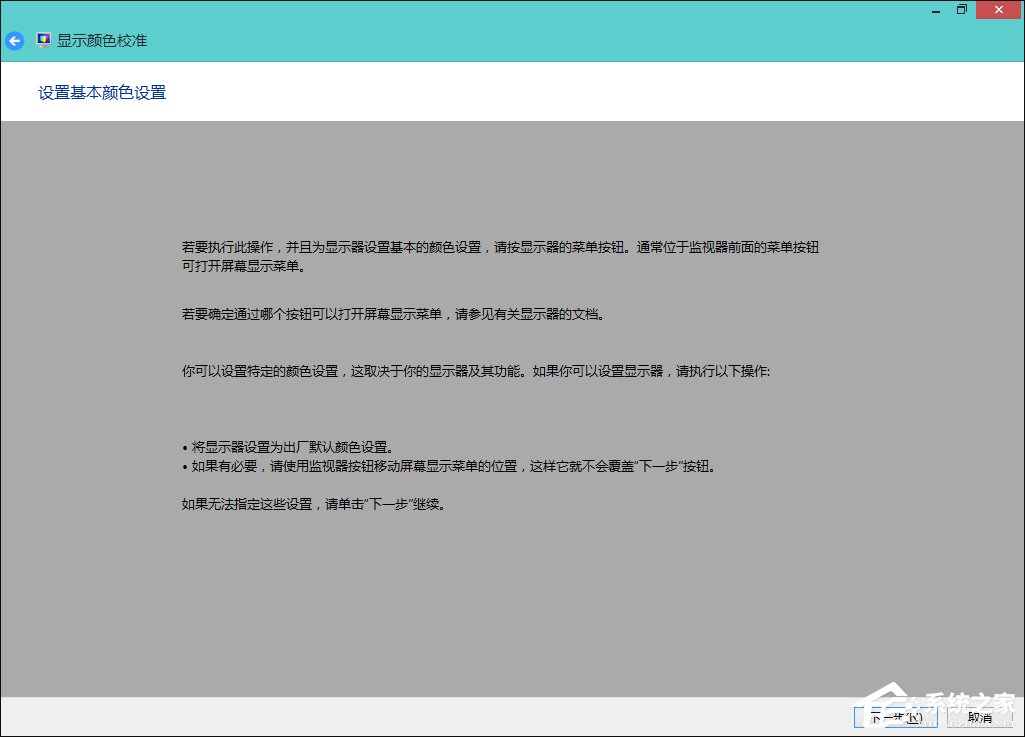Click the gray calibration preview area
Image resolution: width=1025 pixels, height=737 pixels.
pyautogui.click(x=512, y=600)
